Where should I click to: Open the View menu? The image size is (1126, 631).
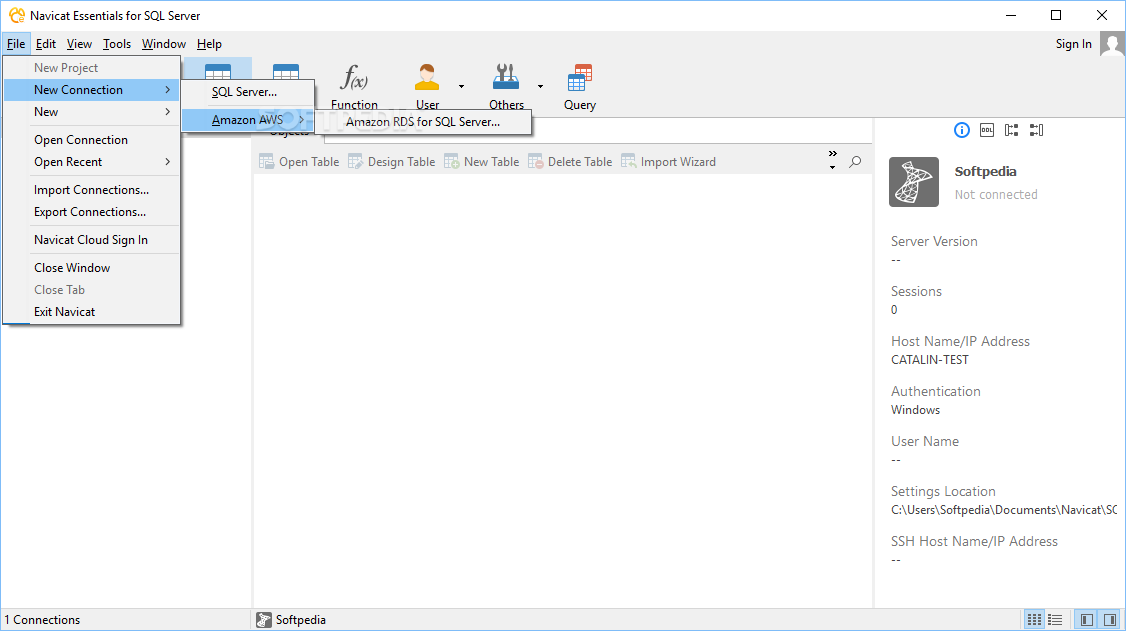(x=79, y=44)
